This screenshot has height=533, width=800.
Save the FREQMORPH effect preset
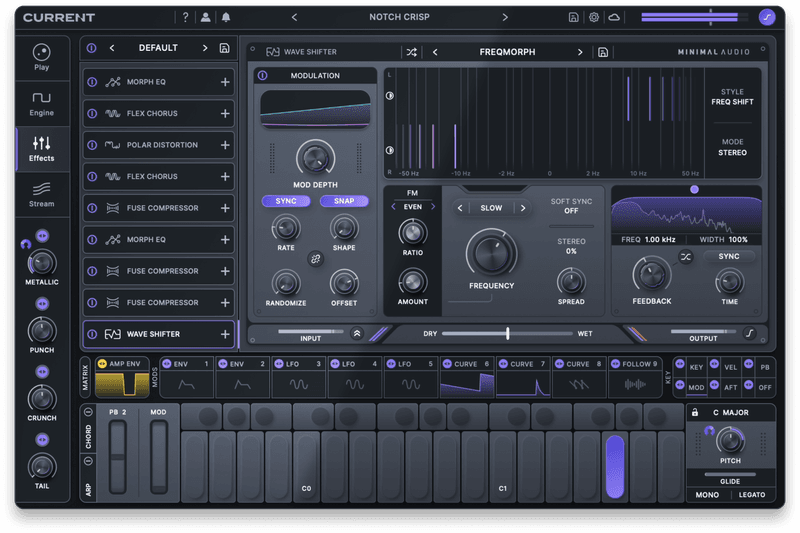click(603, 52)
